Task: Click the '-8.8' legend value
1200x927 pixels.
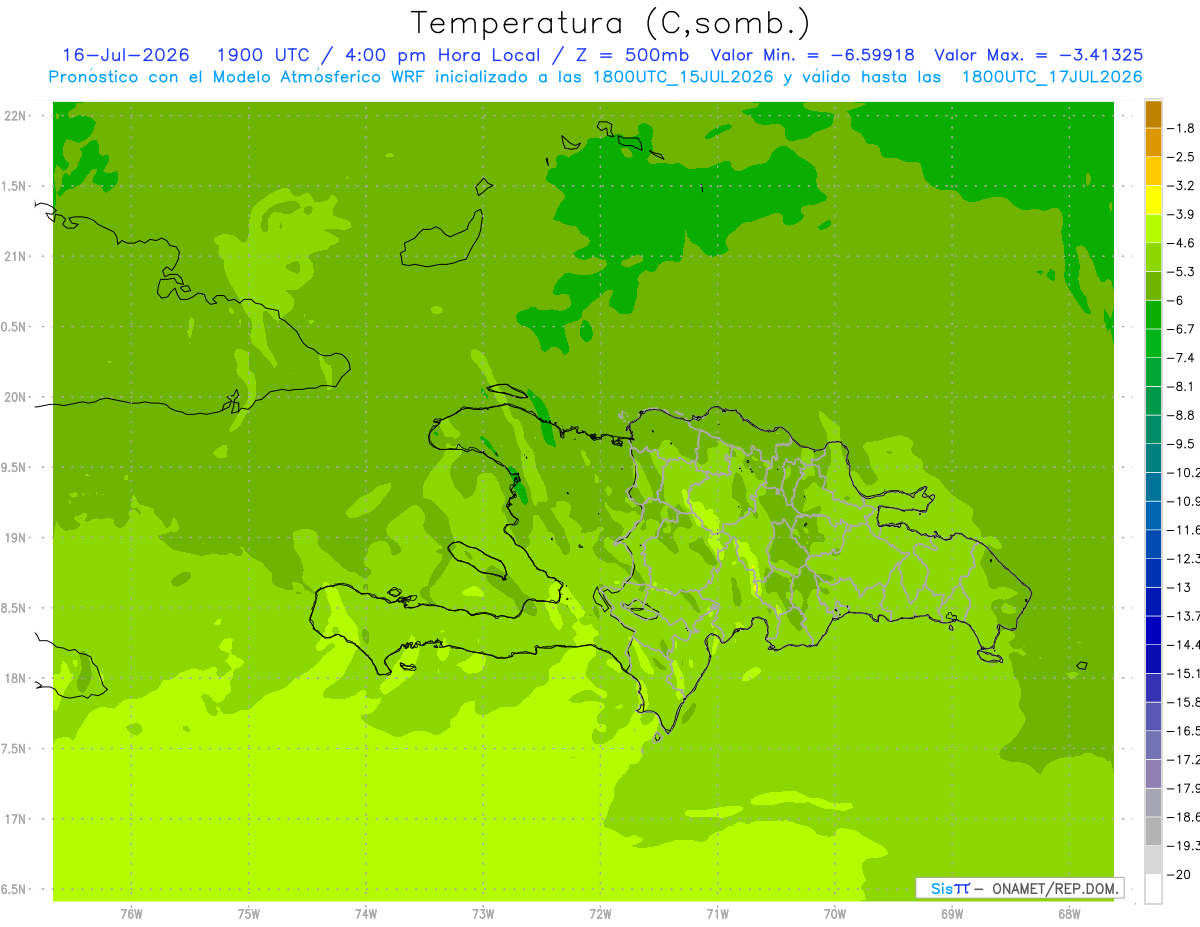Action: 1182,415
